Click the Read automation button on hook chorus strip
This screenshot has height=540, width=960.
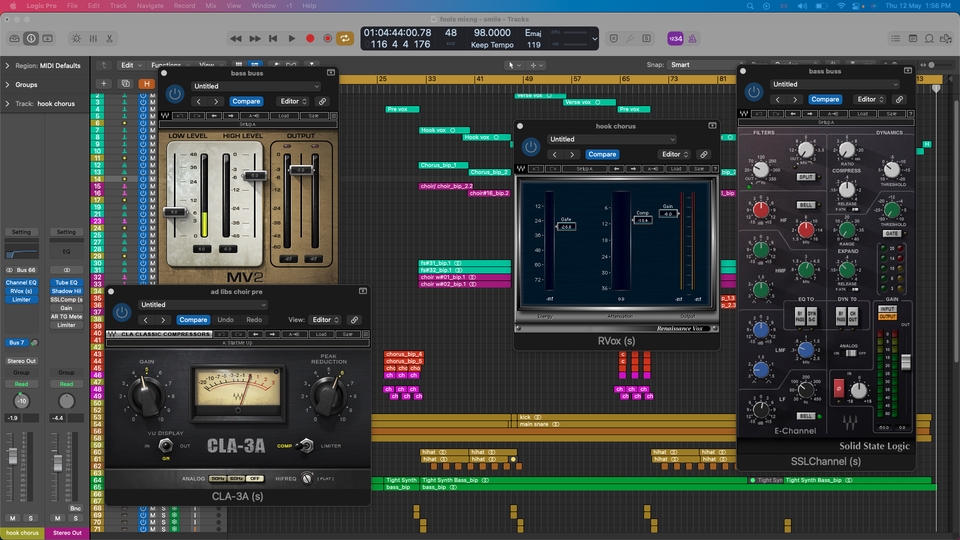click(x=21, y=384)
